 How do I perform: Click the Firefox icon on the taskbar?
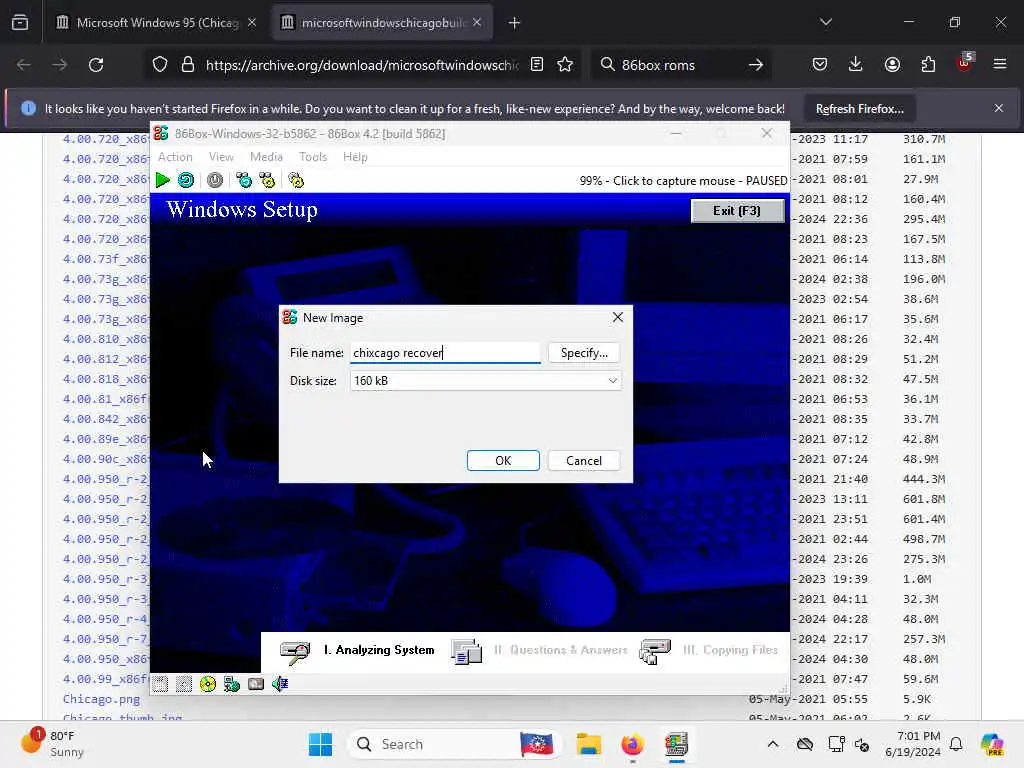coord(632,744)
